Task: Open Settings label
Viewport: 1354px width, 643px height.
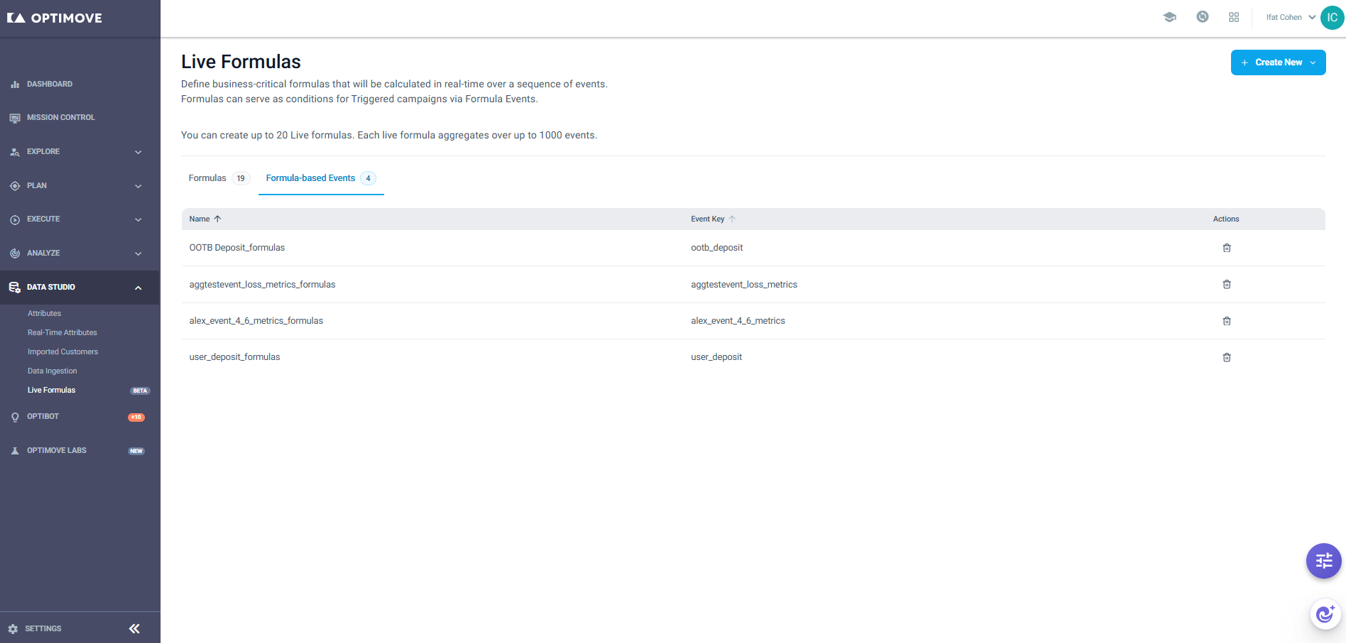Action: (43, 629)
